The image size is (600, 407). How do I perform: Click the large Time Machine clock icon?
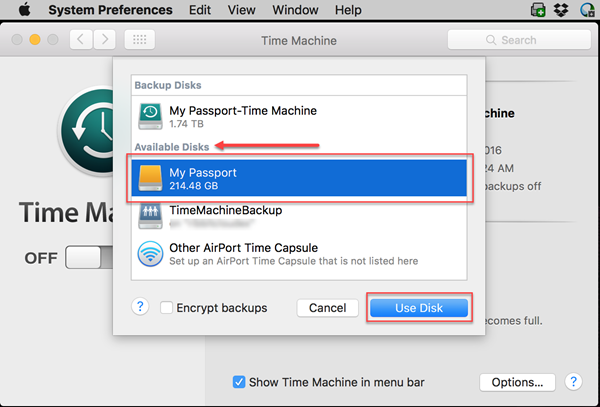pyautogui.click(x=86, y=130)
